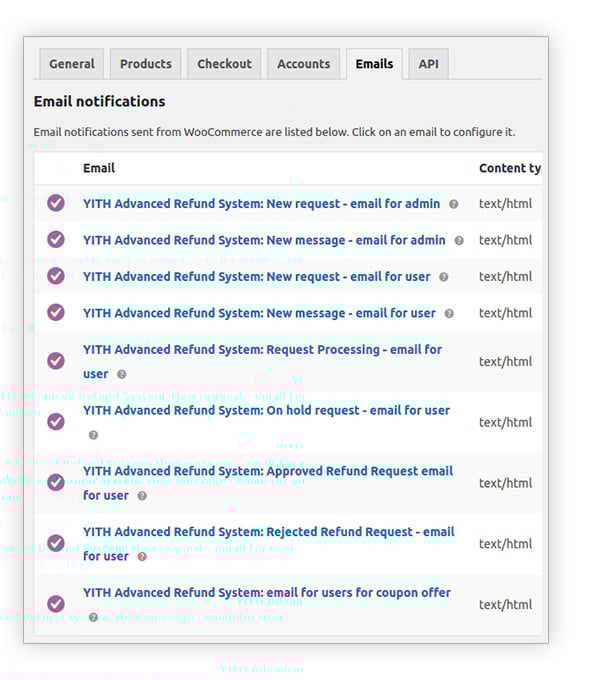
Task: Click the 'Email notifications' heading
Action: point(99,101)
